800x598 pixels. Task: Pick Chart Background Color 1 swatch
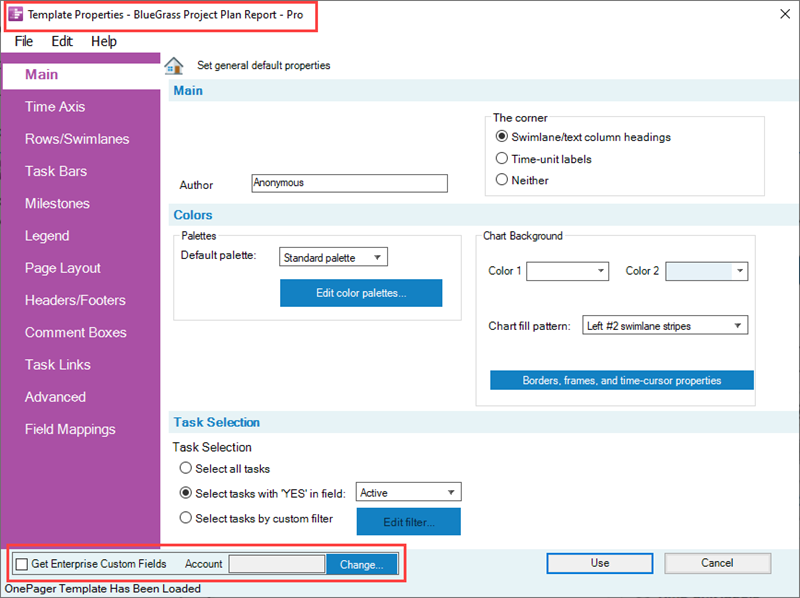point(567,271)
